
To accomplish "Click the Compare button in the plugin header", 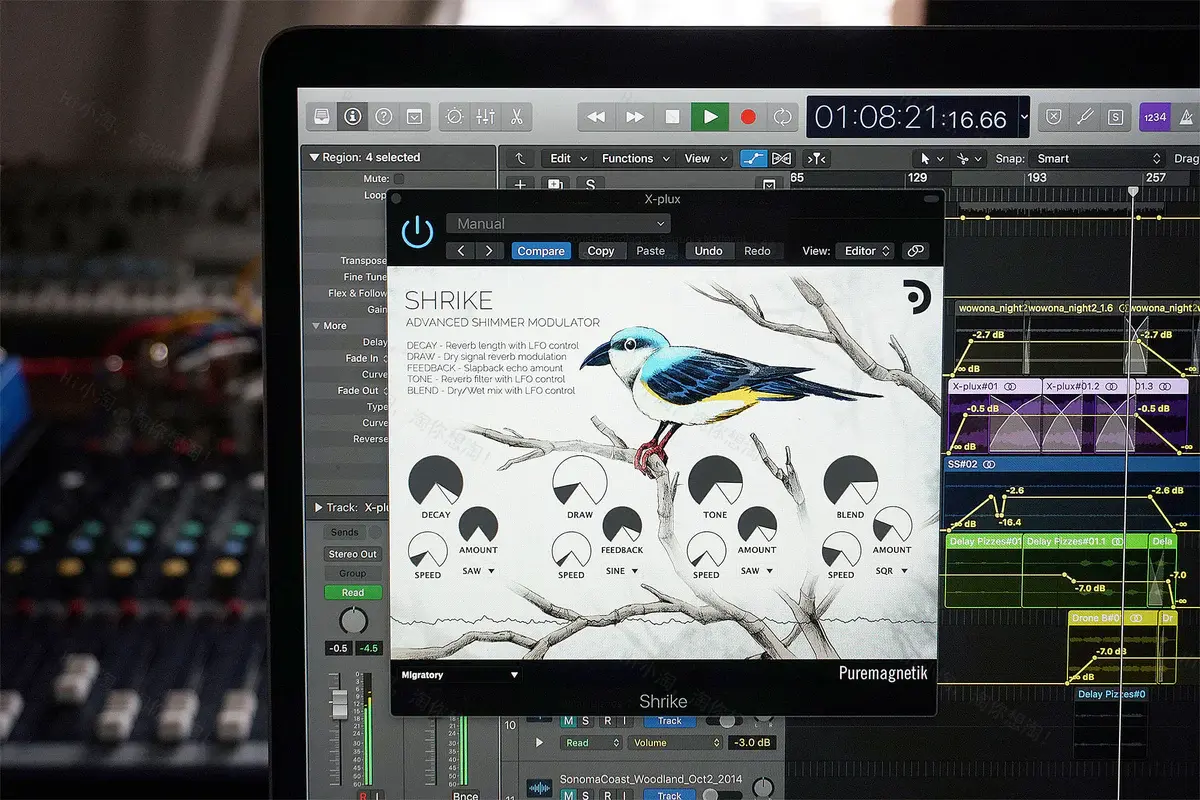I will click(541, 251).
